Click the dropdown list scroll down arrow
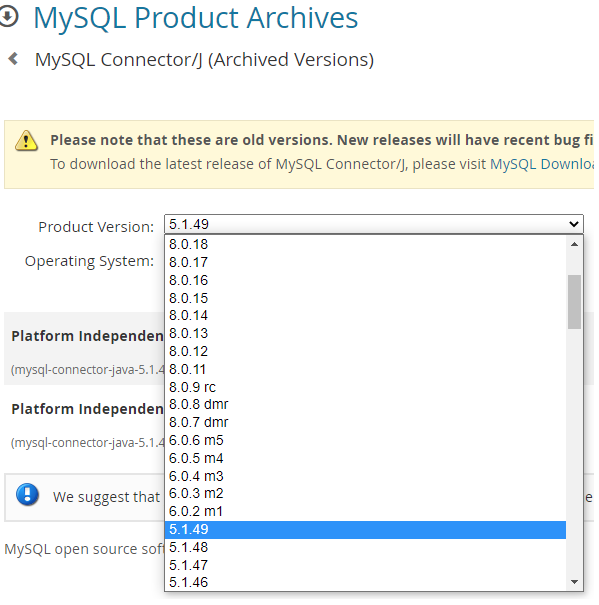The height and width of the screenshot is (605, 599). pos(574,582)
